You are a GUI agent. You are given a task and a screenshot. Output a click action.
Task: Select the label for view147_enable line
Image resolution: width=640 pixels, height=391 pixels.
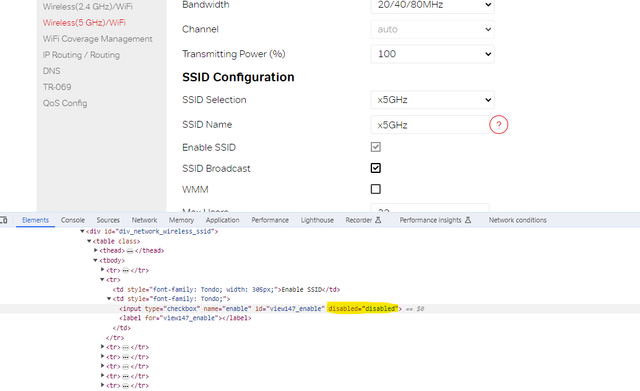(185, 318)
